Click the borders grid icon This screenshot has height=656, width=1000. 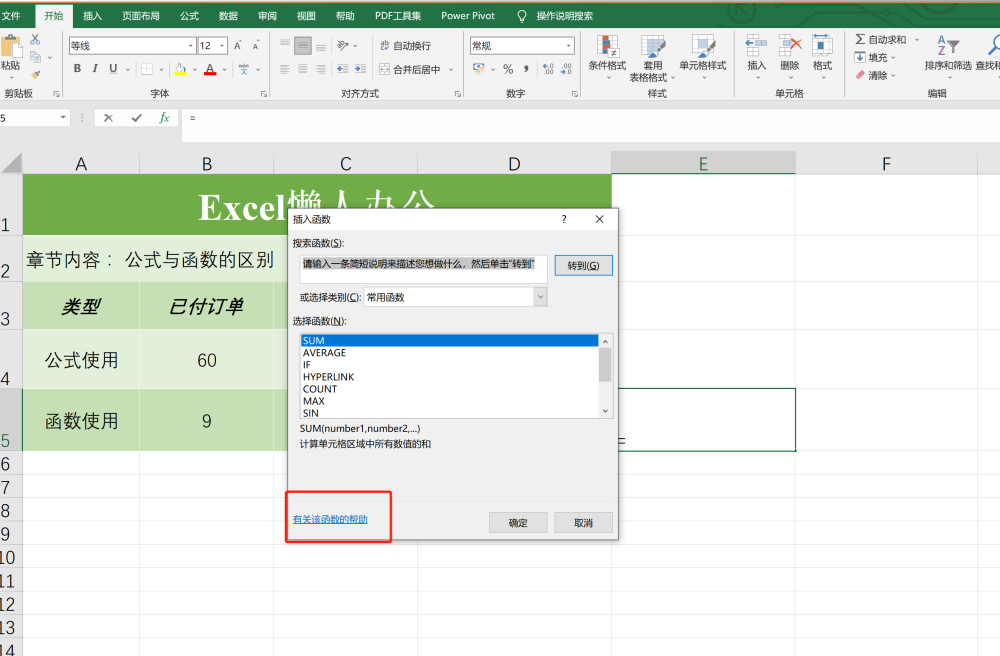[147, 69]
